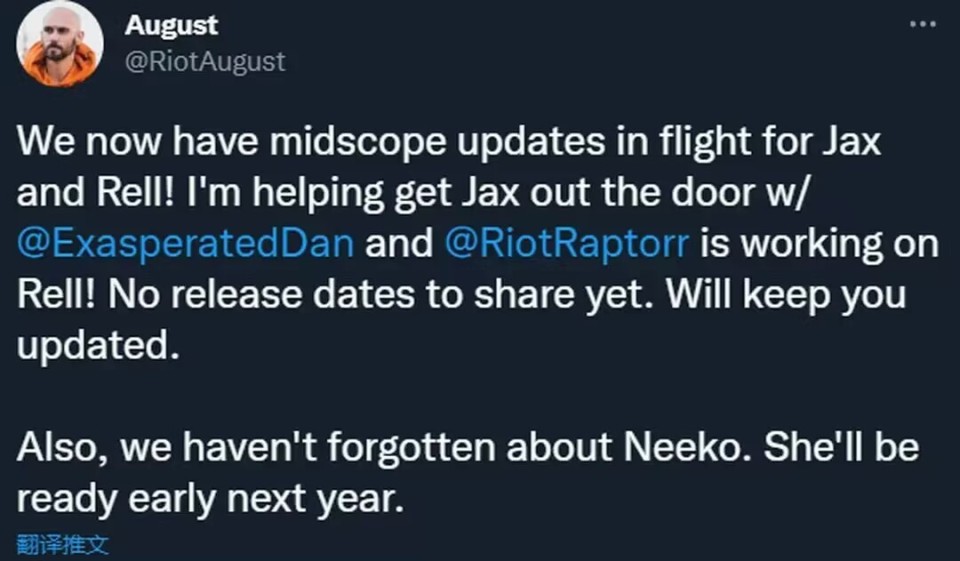Open the tweet's more options menu
This screenshot has width=960, height=561.
921,22
